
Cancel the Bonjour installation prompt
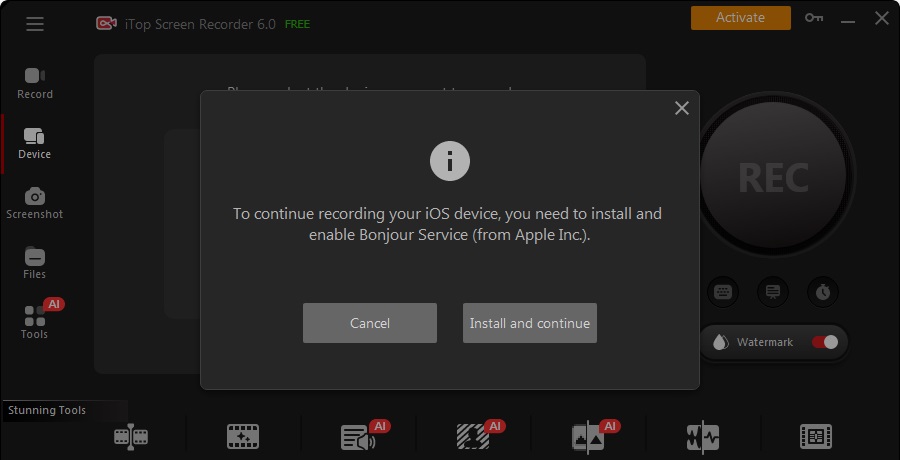click(x=370, y=323)
